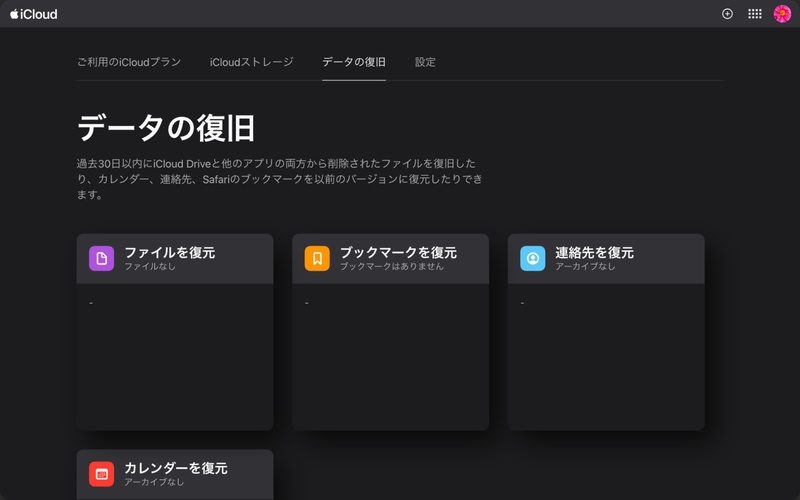Click the description paragraph about 過去30日以内
This screenshot has height=500, width=800.
280,179
